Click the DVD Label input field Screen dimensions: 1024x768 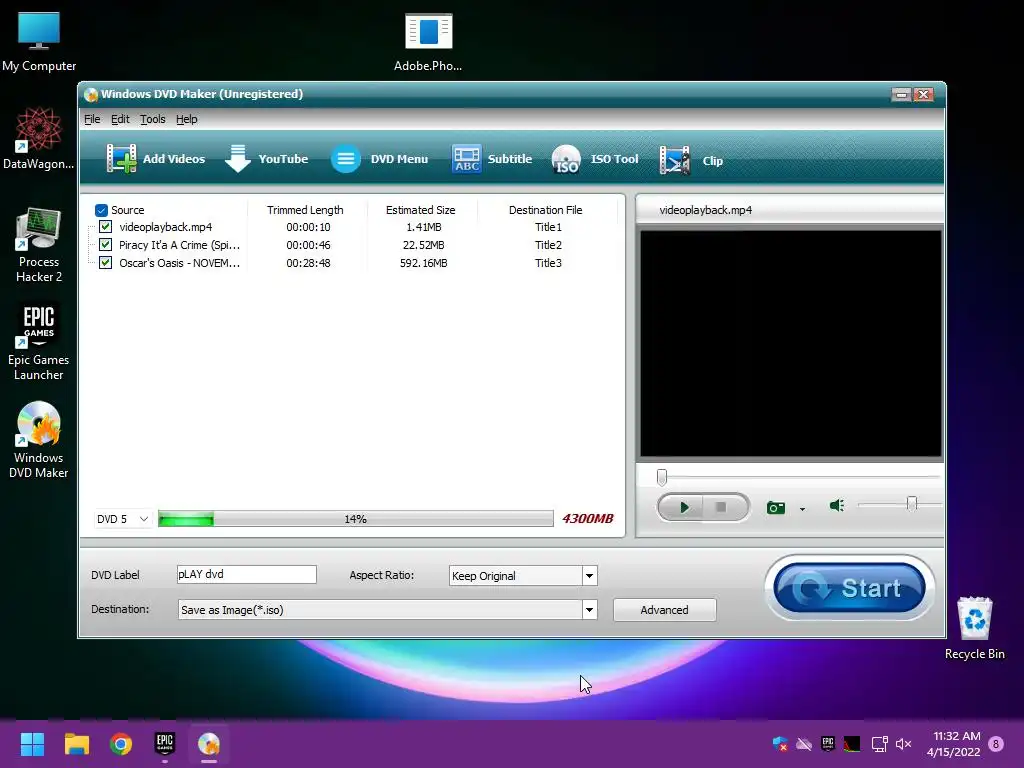247,575
